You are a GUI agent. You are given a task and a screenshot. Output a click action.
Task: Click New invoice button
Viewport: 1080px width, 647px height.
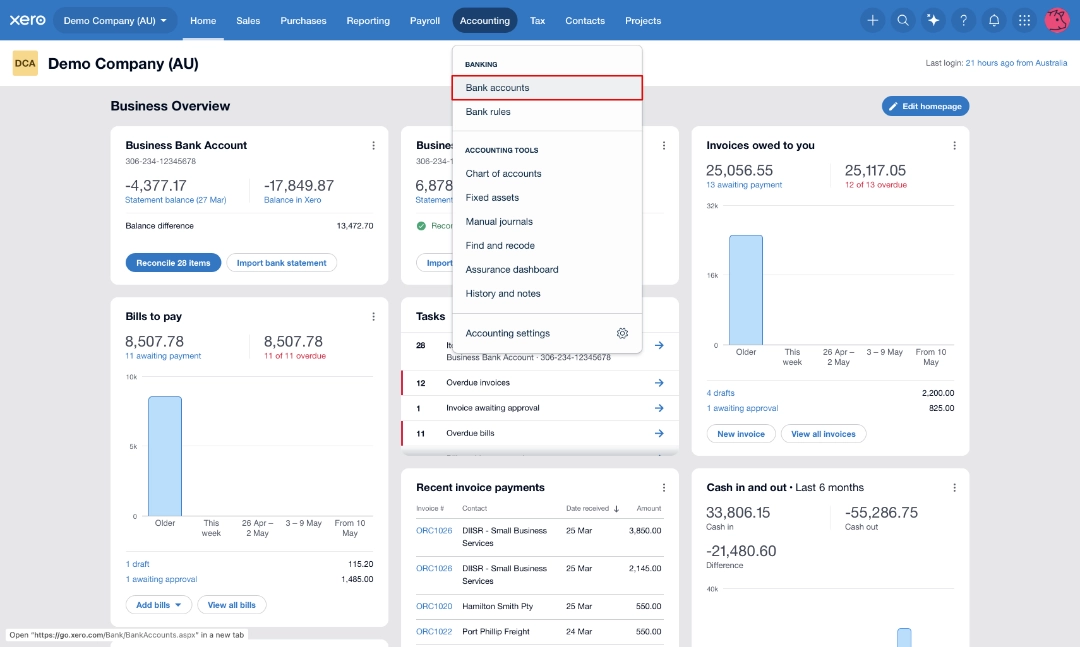(x=740, y=434)
